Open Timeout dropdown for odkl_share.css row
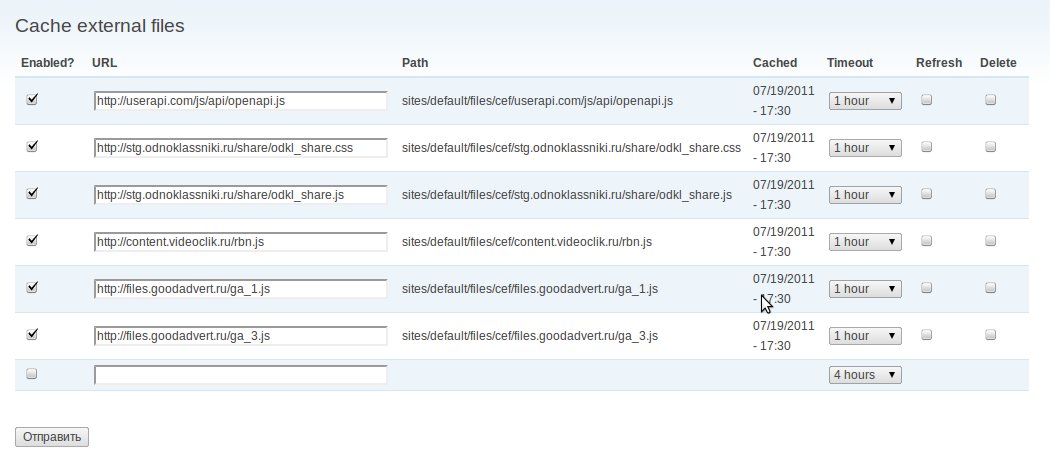This screenshot has width=1050, height=463. pyautogui.click(x=865, y=147)
